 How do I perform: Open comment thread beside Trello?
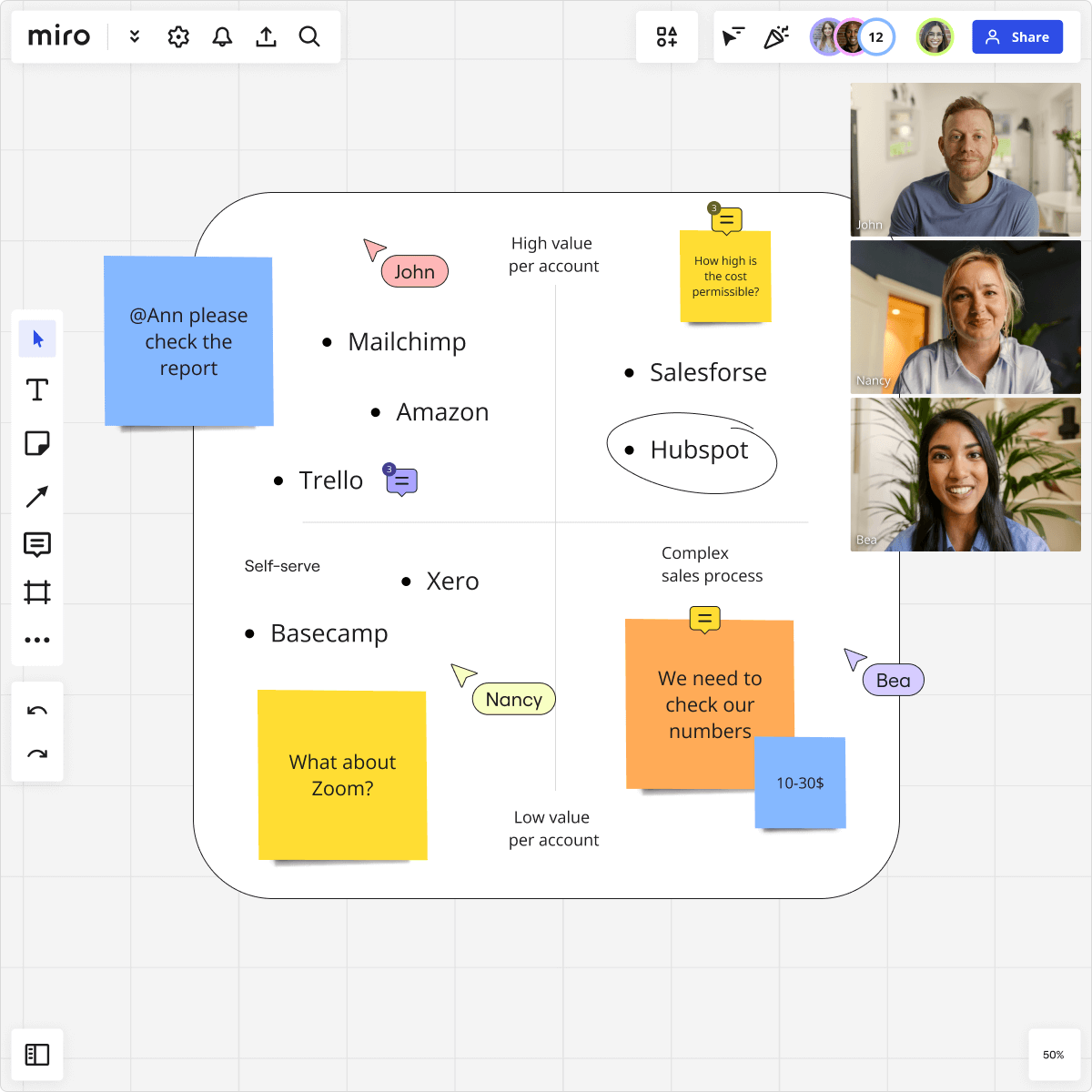point(401,480)
